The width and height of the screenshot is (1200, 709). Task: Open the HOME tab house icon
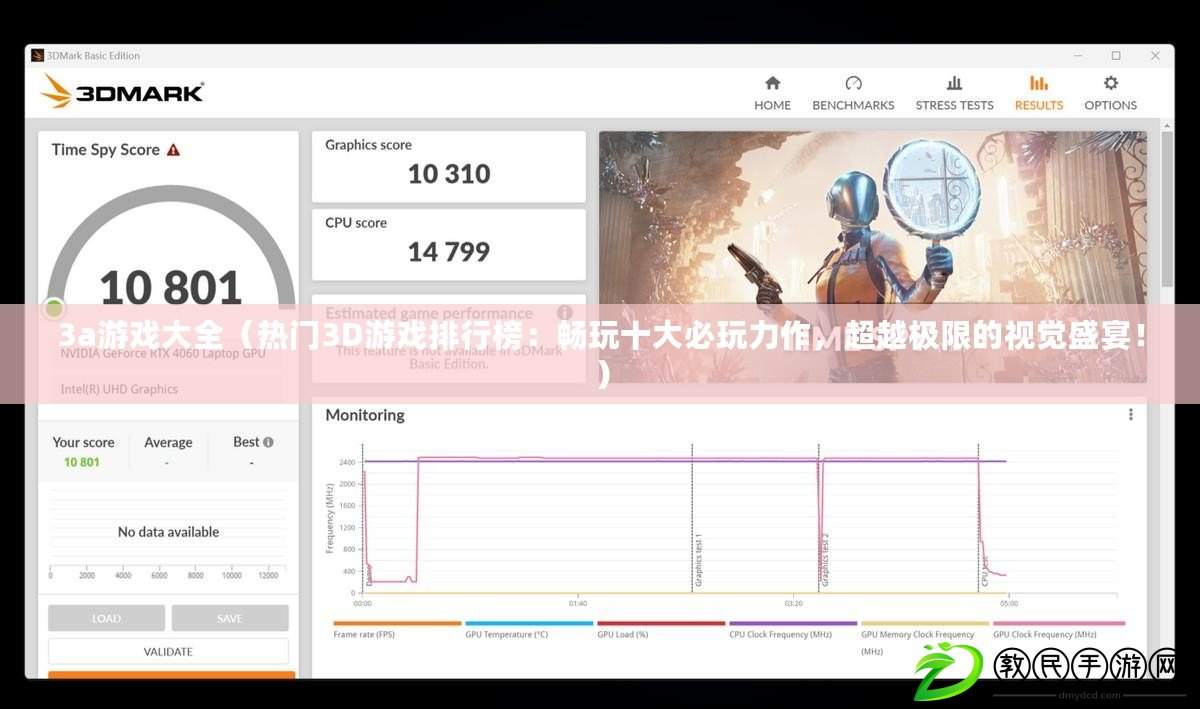point(772,83)
